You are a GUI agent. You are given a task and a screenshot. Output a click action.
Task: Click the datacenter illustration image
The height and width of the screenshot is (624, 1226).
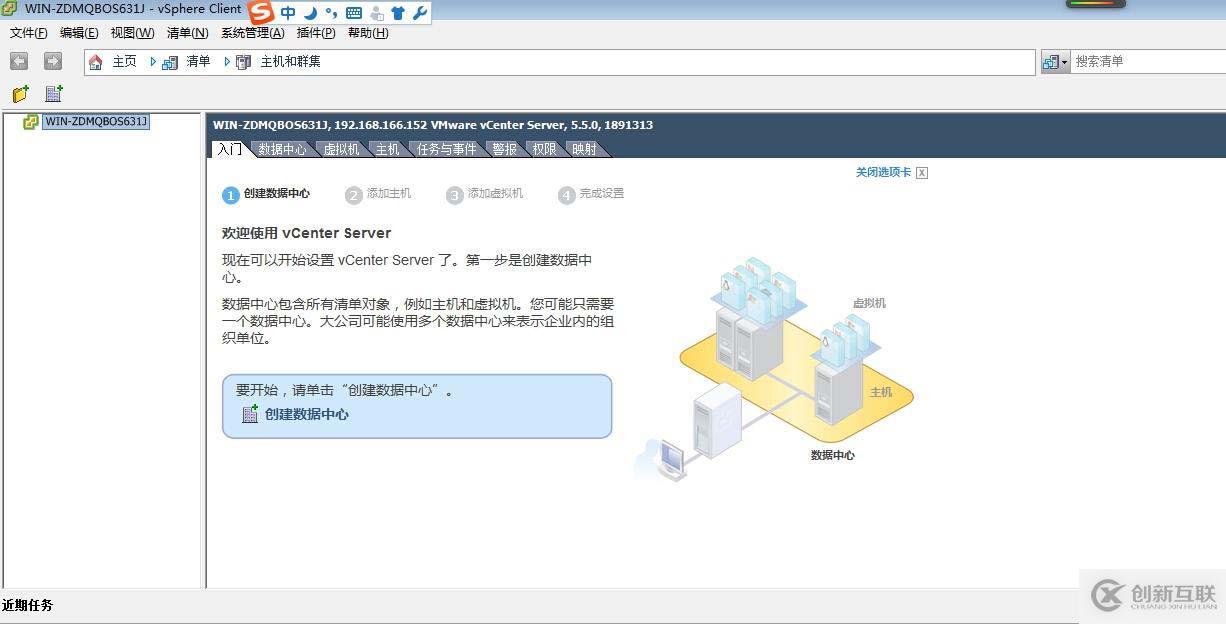tap(775, 368)
